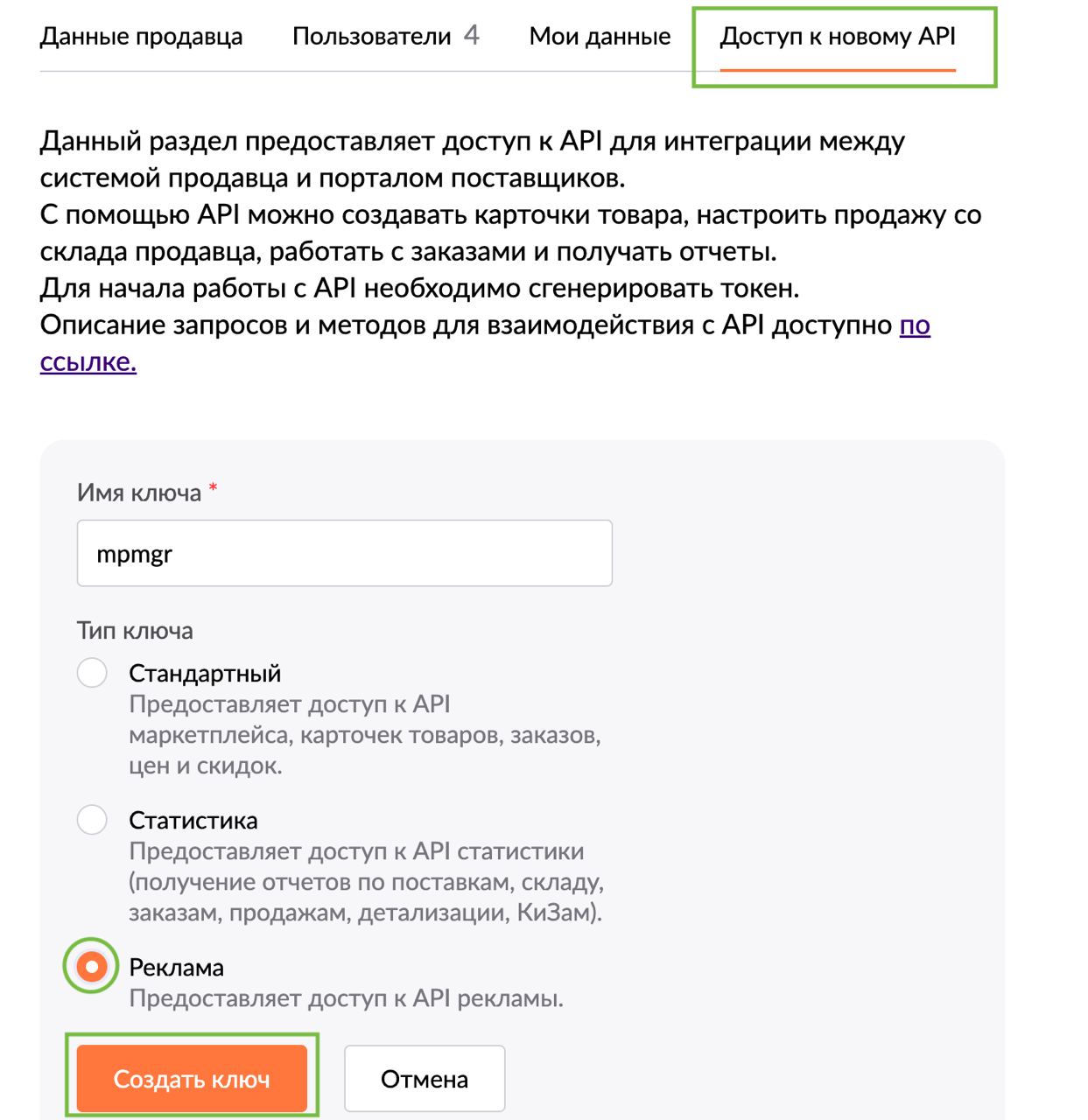Click the Реклама option label text
The height and width of the screenshot is (1120, 1088).
176,967
